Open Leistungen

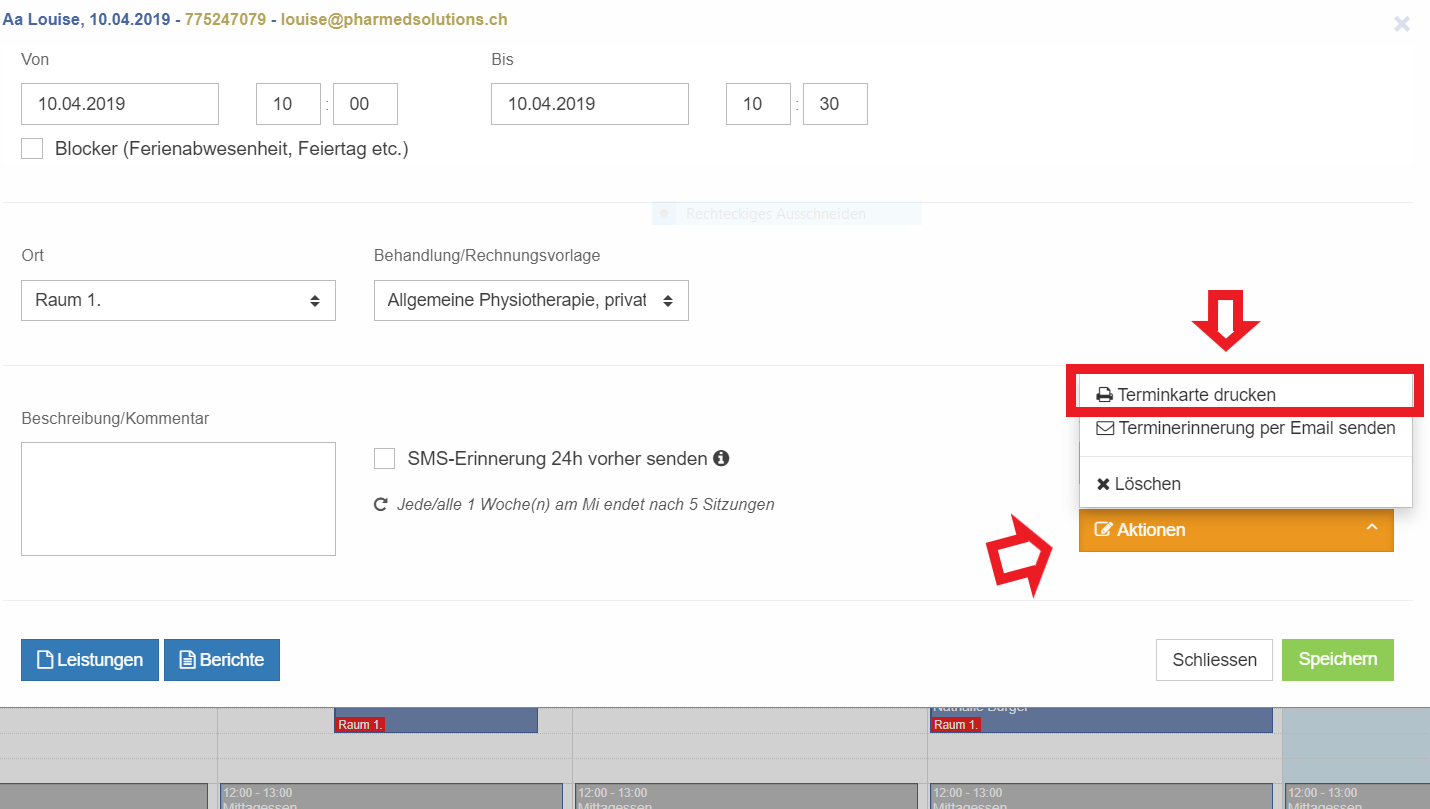coord(90,660)
